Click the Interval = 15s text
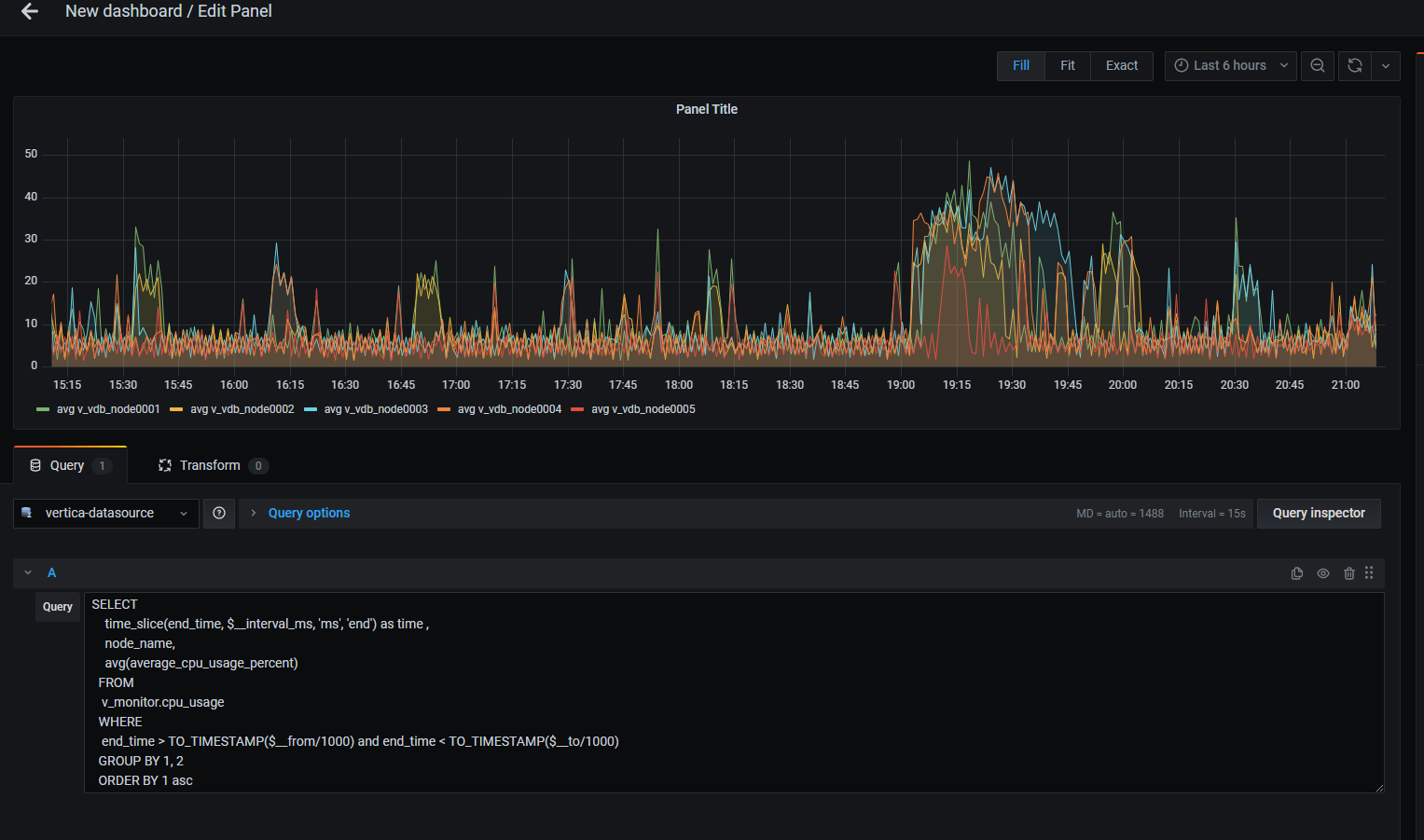Image resolution: width=1424 pixels, height=840 pixels. coord(1212,514)
